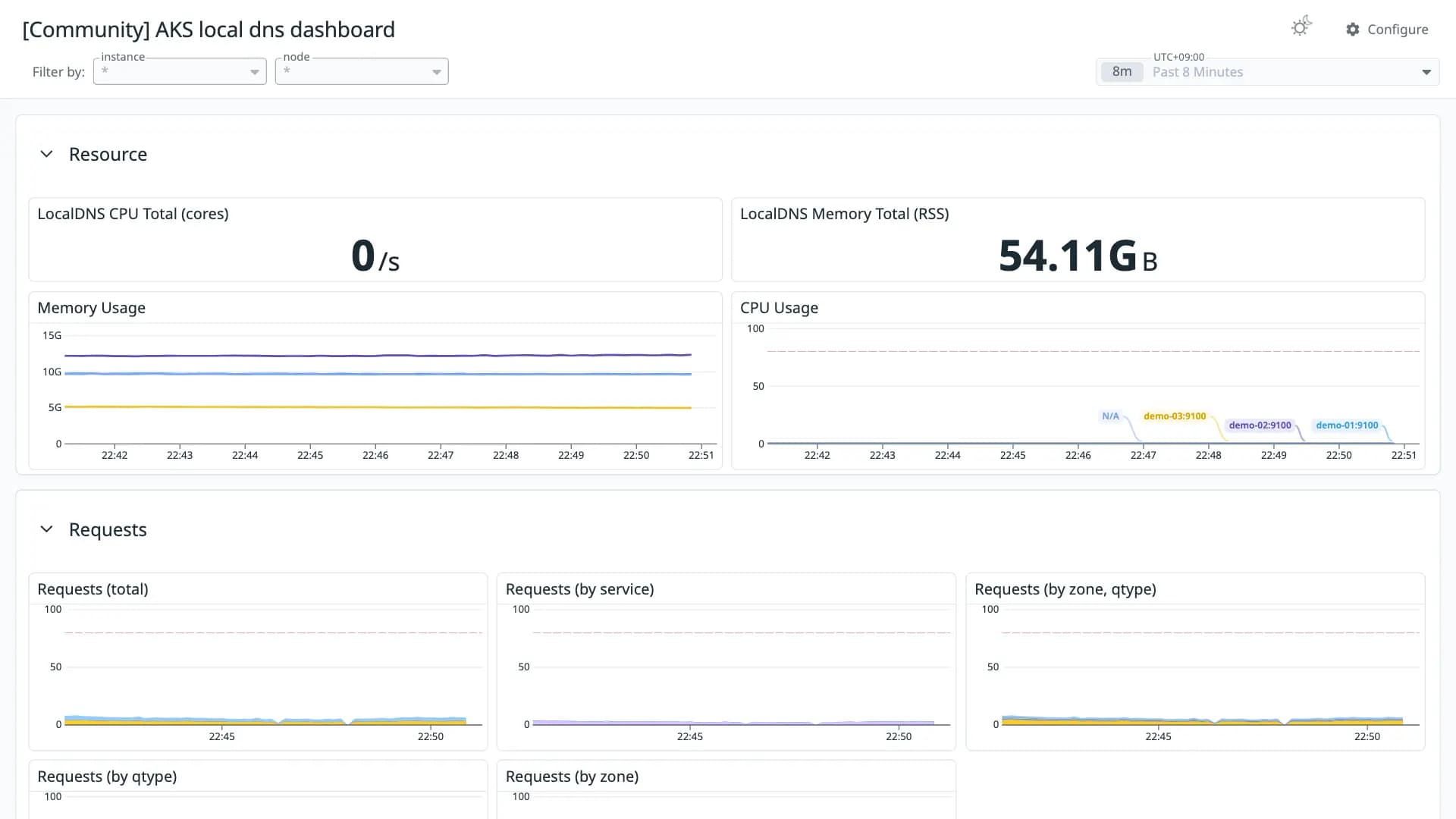The width and height of the screenshot is (1456, 819).
Task: Click the CPU Usage widget title
Action: point(779,308)
